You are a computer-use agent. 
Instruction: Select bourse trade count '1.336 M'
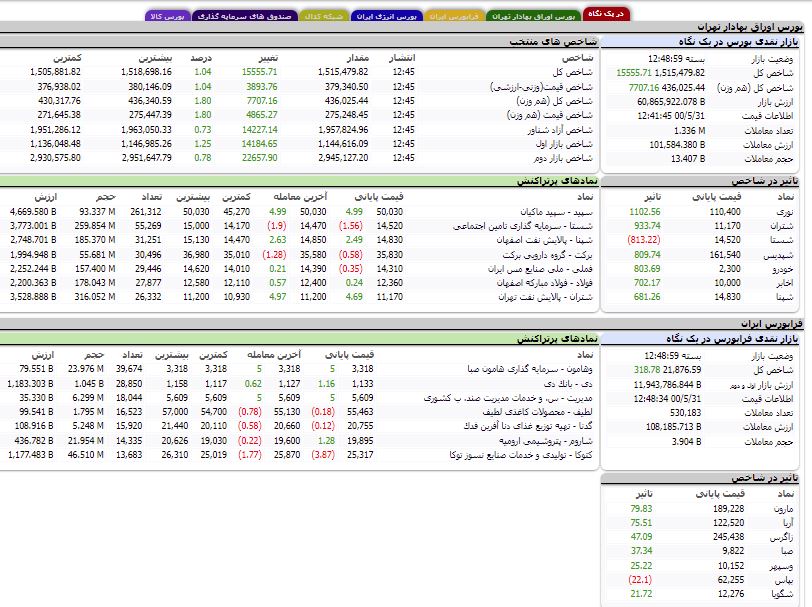[x=690, y=131]
